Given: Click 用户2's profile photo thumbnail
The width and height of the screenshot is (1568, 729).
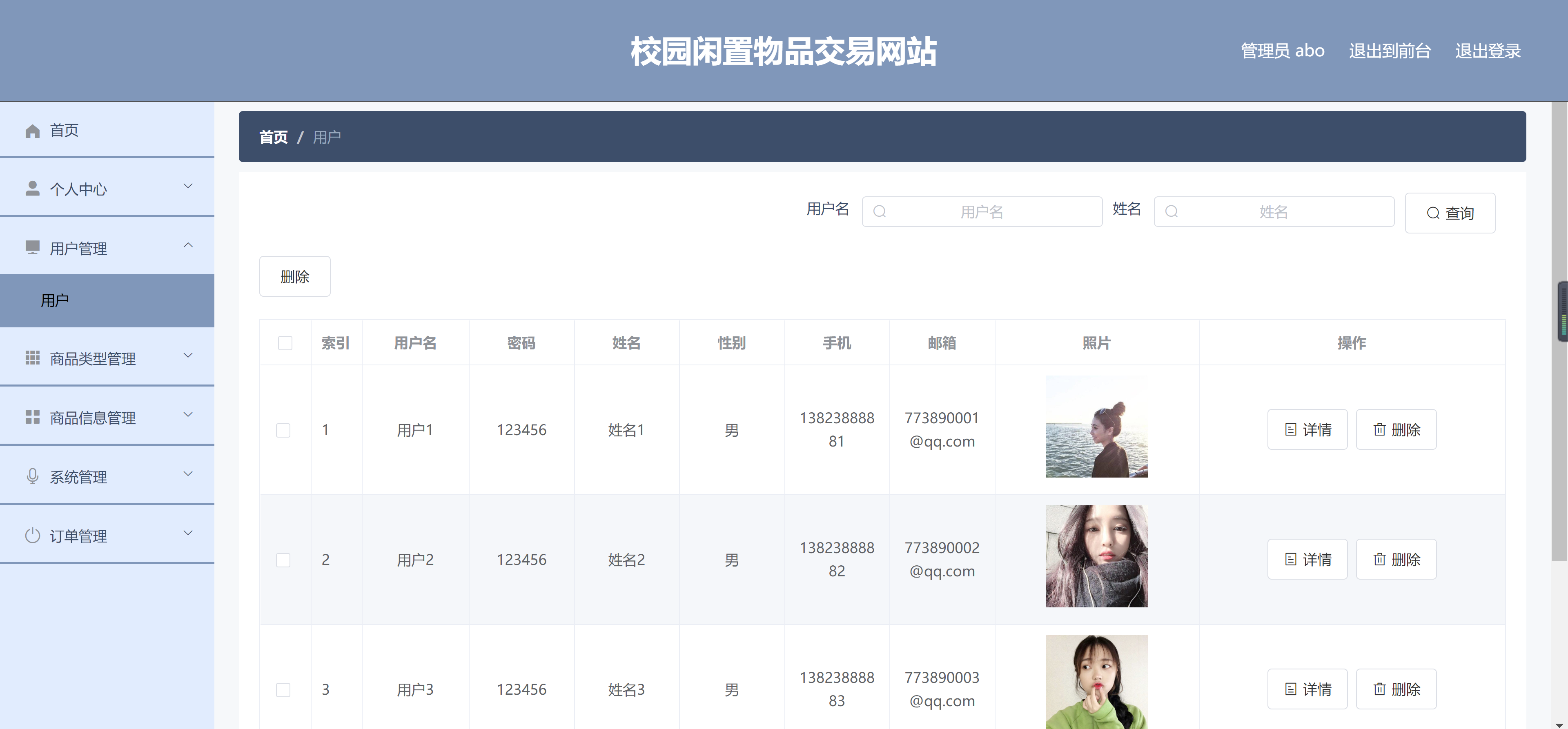Looking at the screenshot, I should 1096,556.
